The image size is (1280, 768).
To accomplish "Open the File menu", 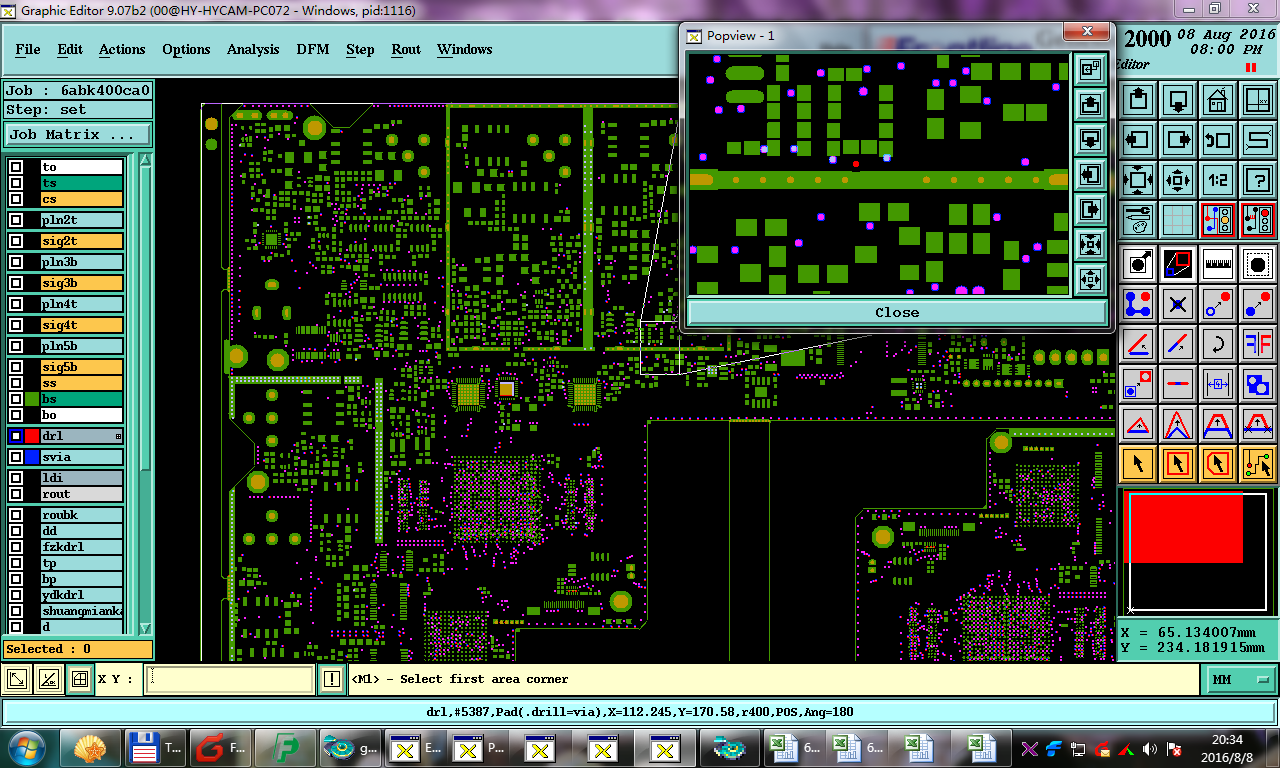I will [28, 49].
